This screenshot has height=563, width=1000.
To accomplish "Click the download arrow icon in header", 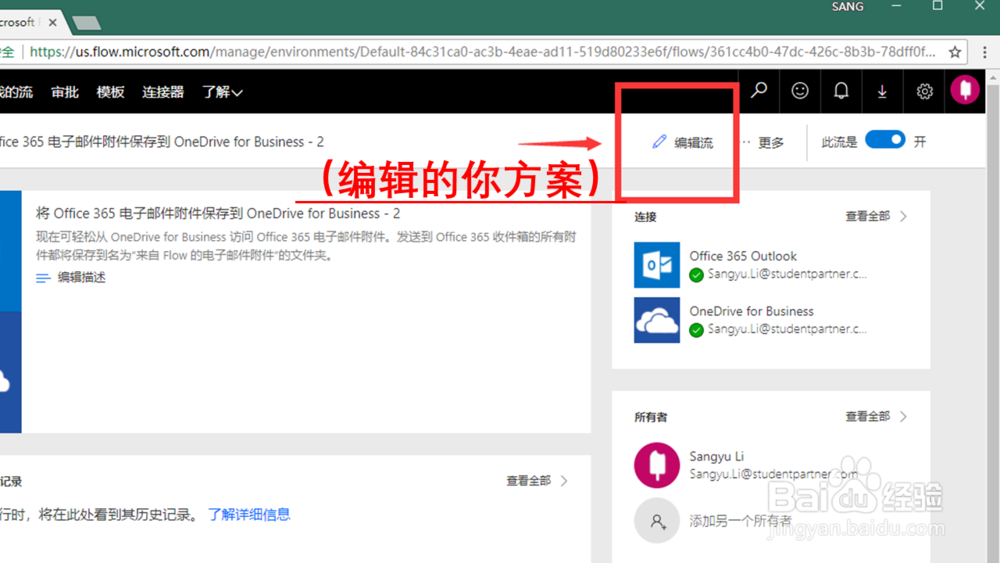I will pyautogui.click(x=882, y=92).
